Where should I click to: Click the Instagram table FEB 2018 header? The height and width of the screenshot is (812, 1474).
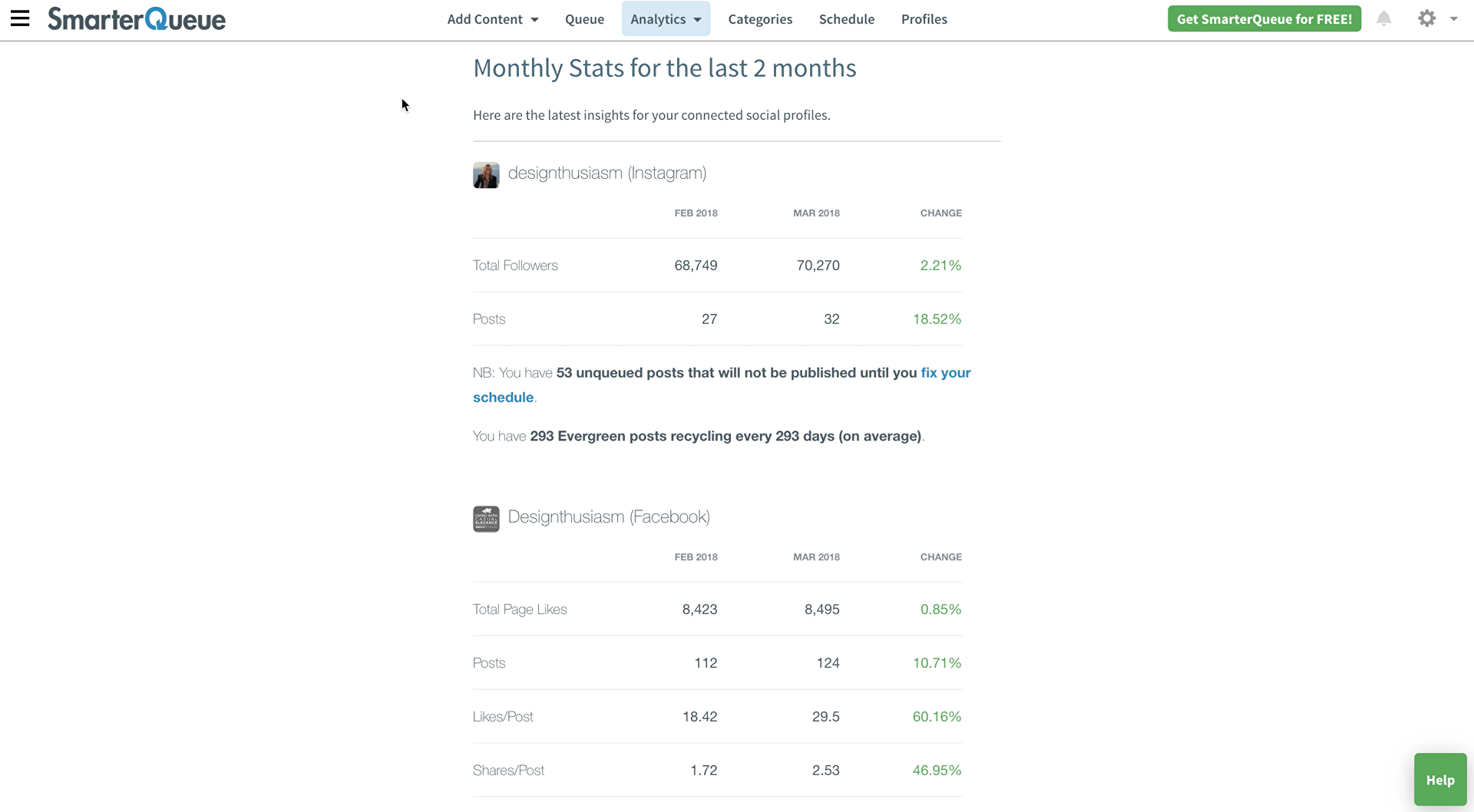coord(696,213)
